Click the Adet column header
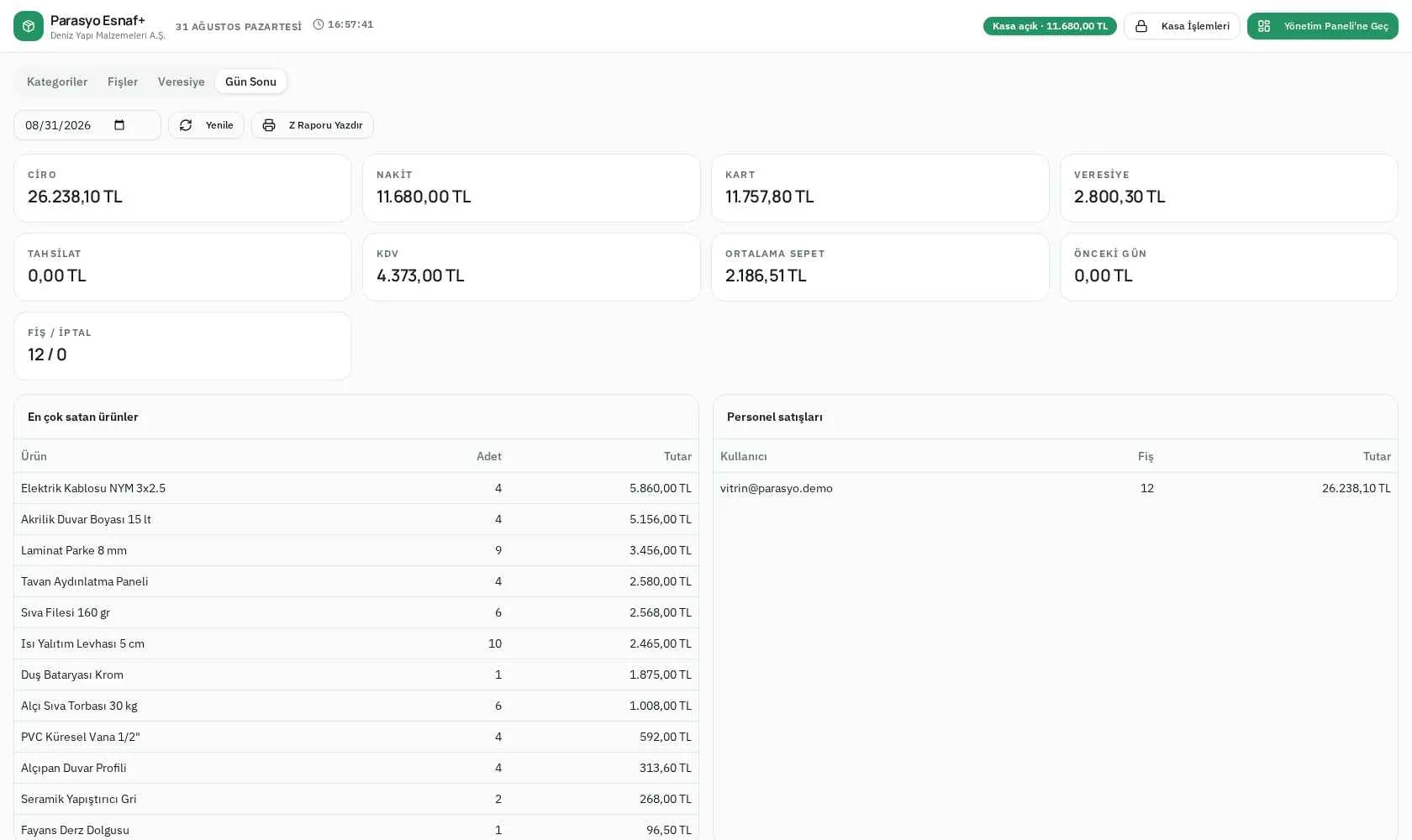Screen dimensions: 1412x840 [489, 456]
